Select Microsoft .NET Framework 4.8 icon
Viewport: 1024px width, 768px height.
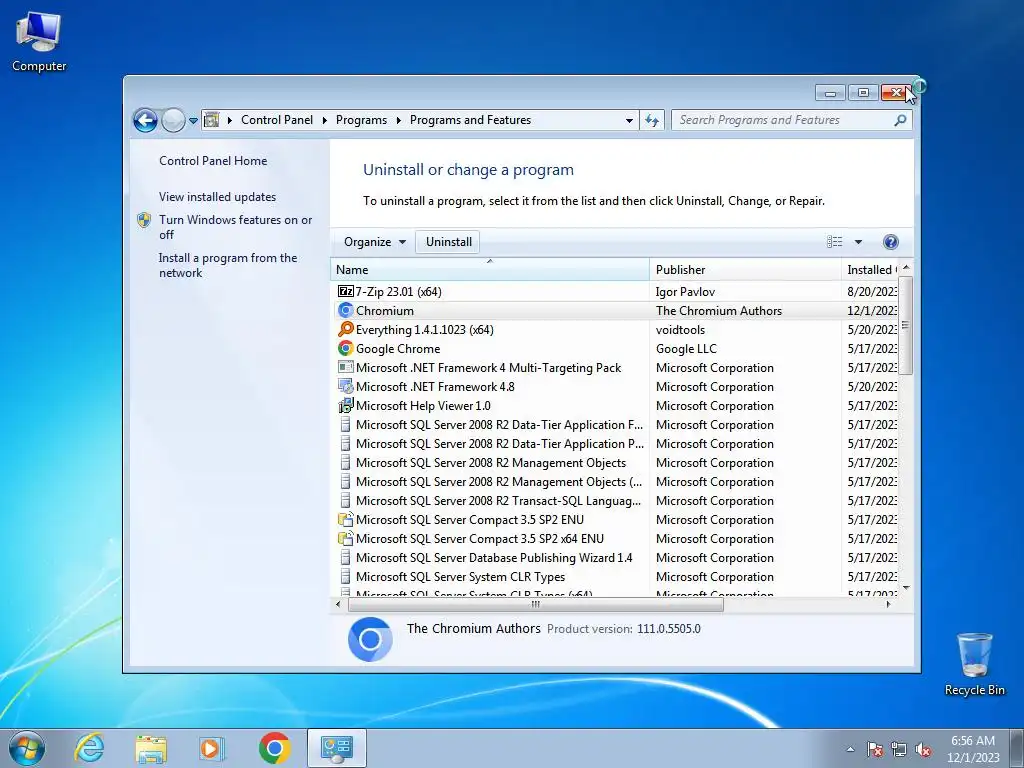(x=345, y=386)
